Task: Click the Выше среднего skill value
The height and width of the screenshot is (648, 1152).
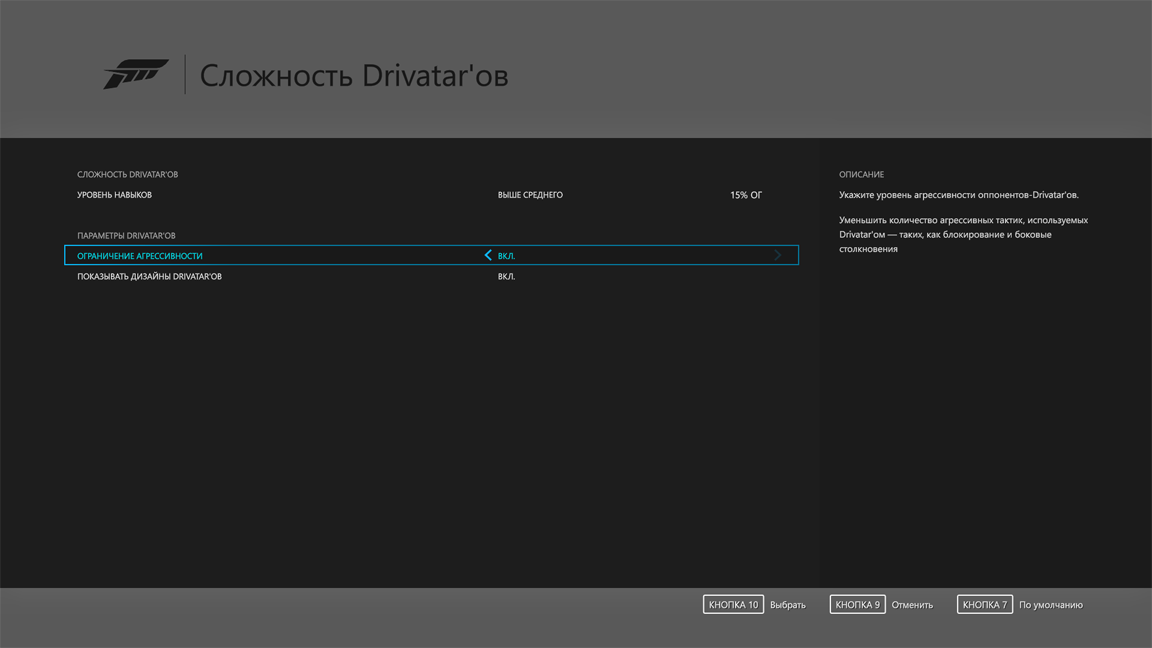Action: (530, 195)
